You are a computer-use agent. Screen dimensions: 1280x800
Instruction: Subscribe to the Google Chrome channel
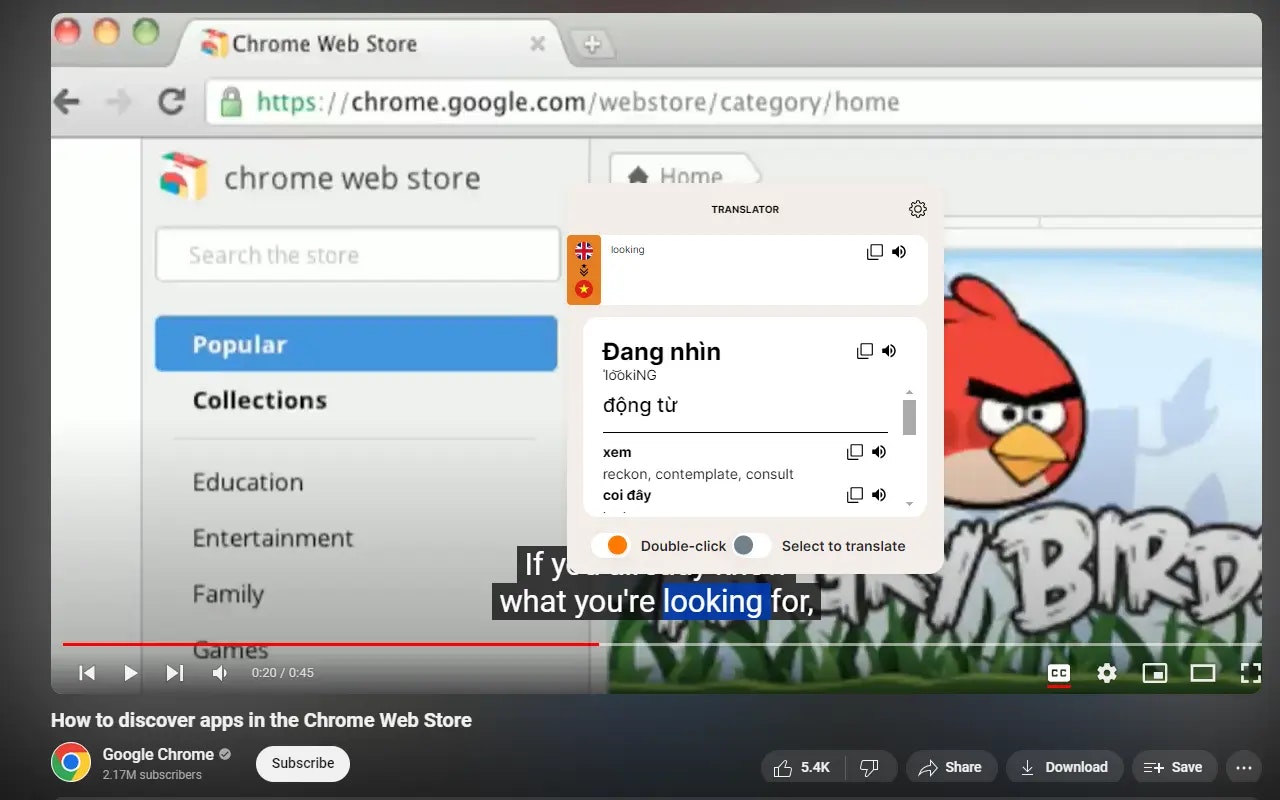[303, 763]
